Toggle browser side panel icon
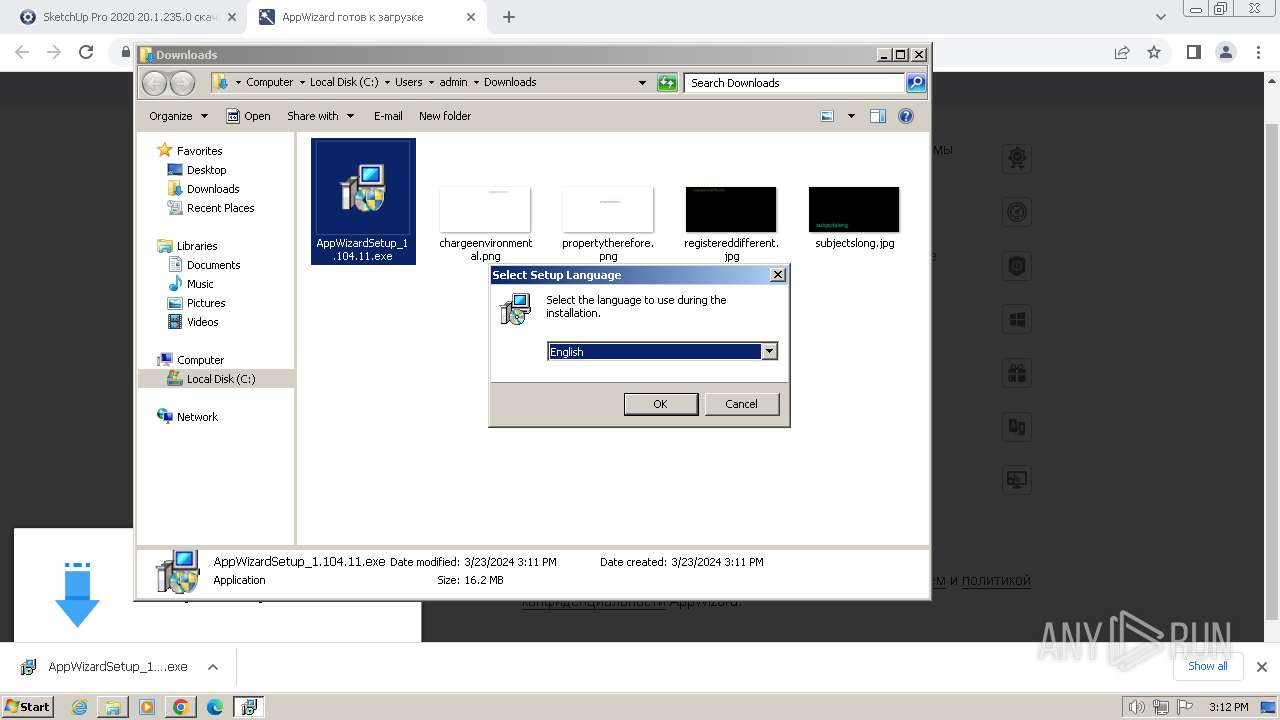This screenshot has height=720, width=1280. pyautogui.click(x=1193, y=52)
